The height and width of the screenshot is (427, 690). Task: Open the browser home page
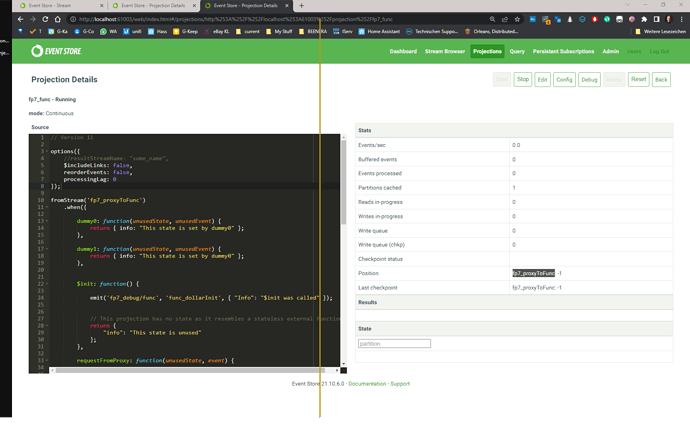click(57, 19)
